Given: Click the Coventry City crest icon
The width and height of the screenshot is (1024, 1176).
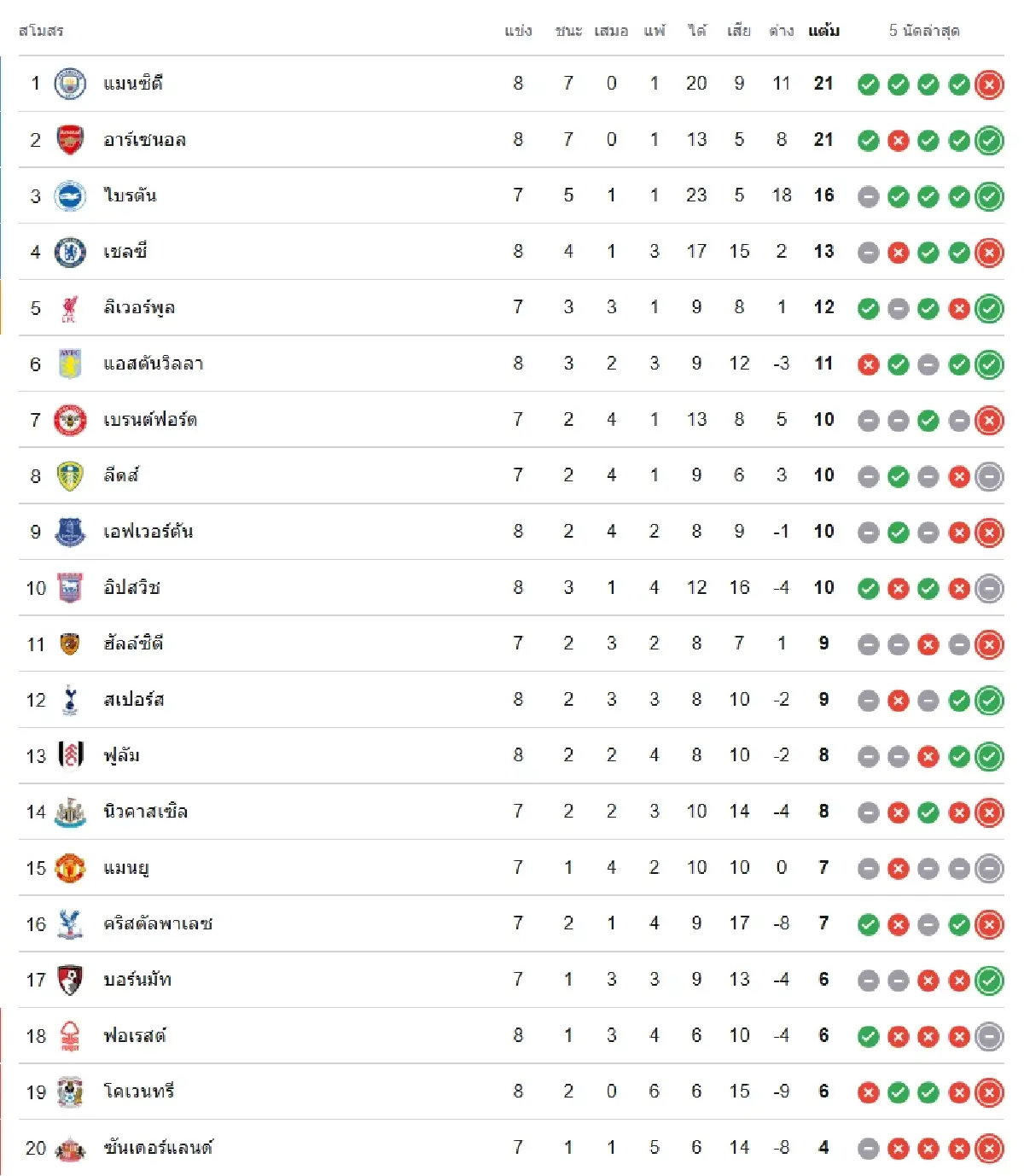Looking at the screenshot, I should click(x=70, y=1092).
